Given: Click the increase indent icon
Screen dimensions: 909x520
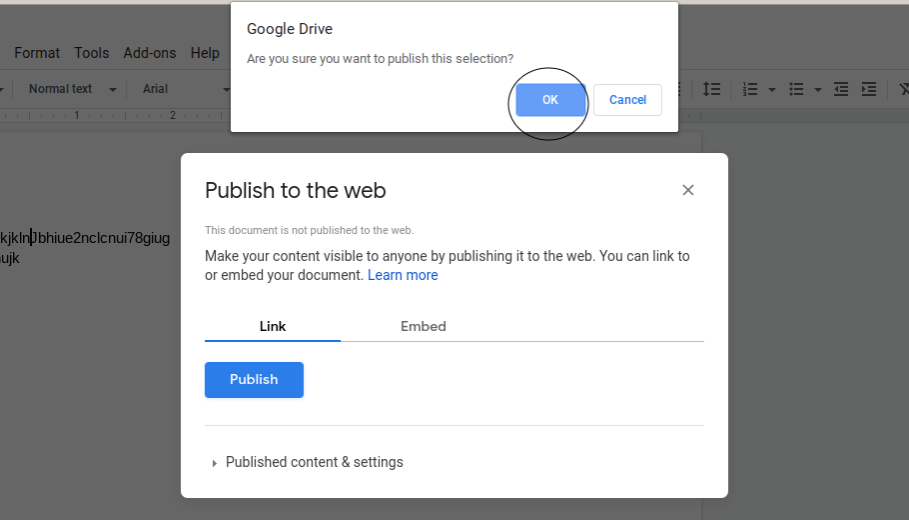Looking at the screenshot, I should (869, 89).
